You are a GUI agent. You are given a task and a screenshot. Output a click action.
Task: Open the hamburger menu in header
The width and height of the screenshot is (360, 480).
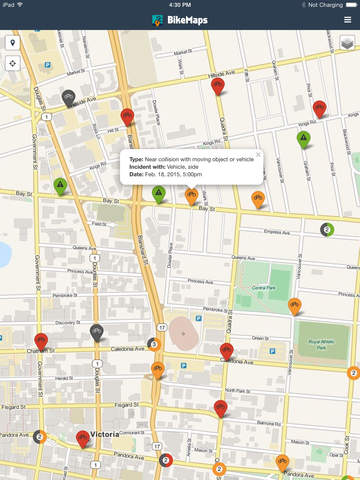click(x=347, y=20)
